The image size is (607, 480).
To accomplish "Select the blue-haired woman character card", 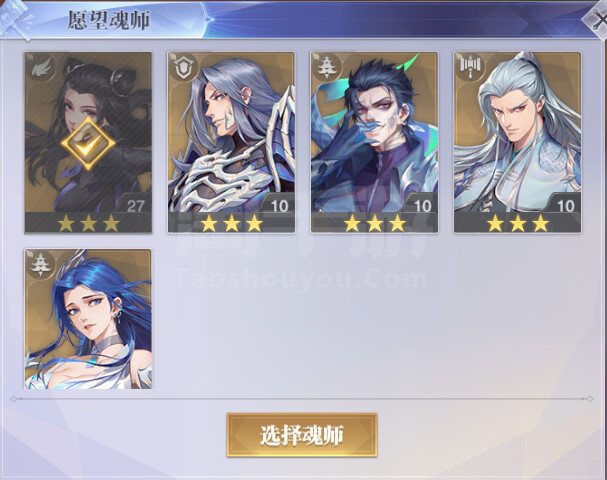I will coord(88,319).
